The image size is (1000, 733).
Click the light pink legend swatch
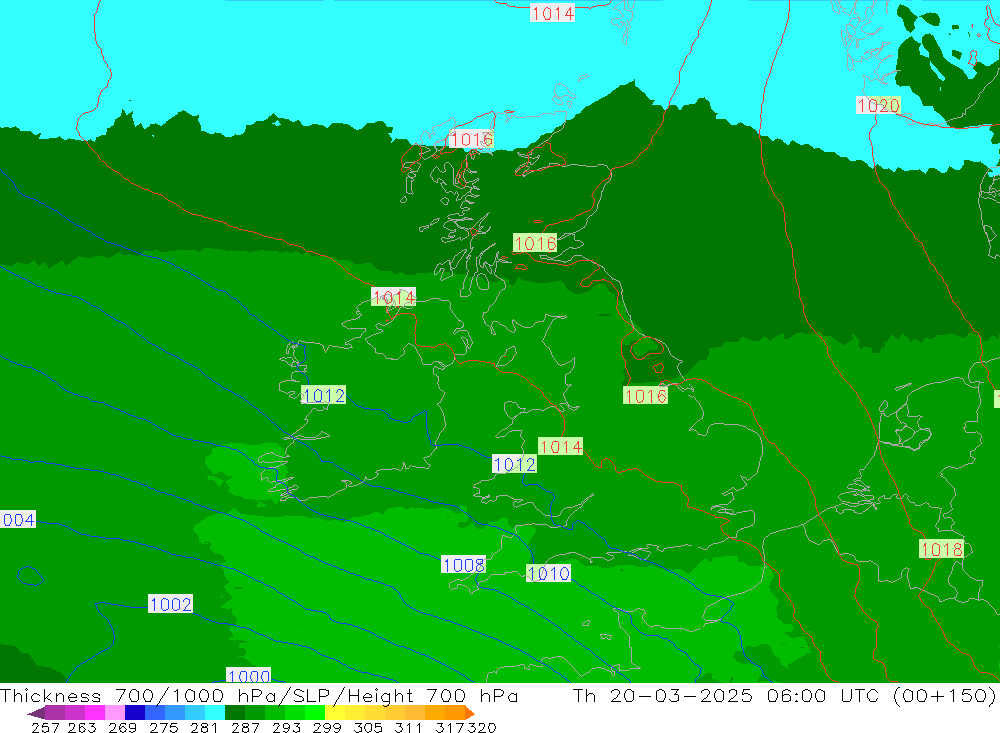(115, 713)
